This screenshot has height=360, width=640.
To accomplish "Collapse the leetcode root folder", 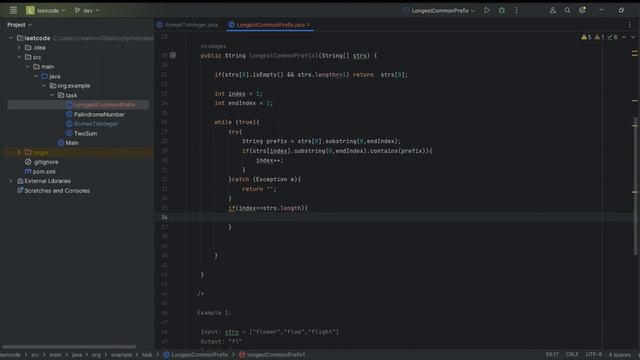I will 11,38.
